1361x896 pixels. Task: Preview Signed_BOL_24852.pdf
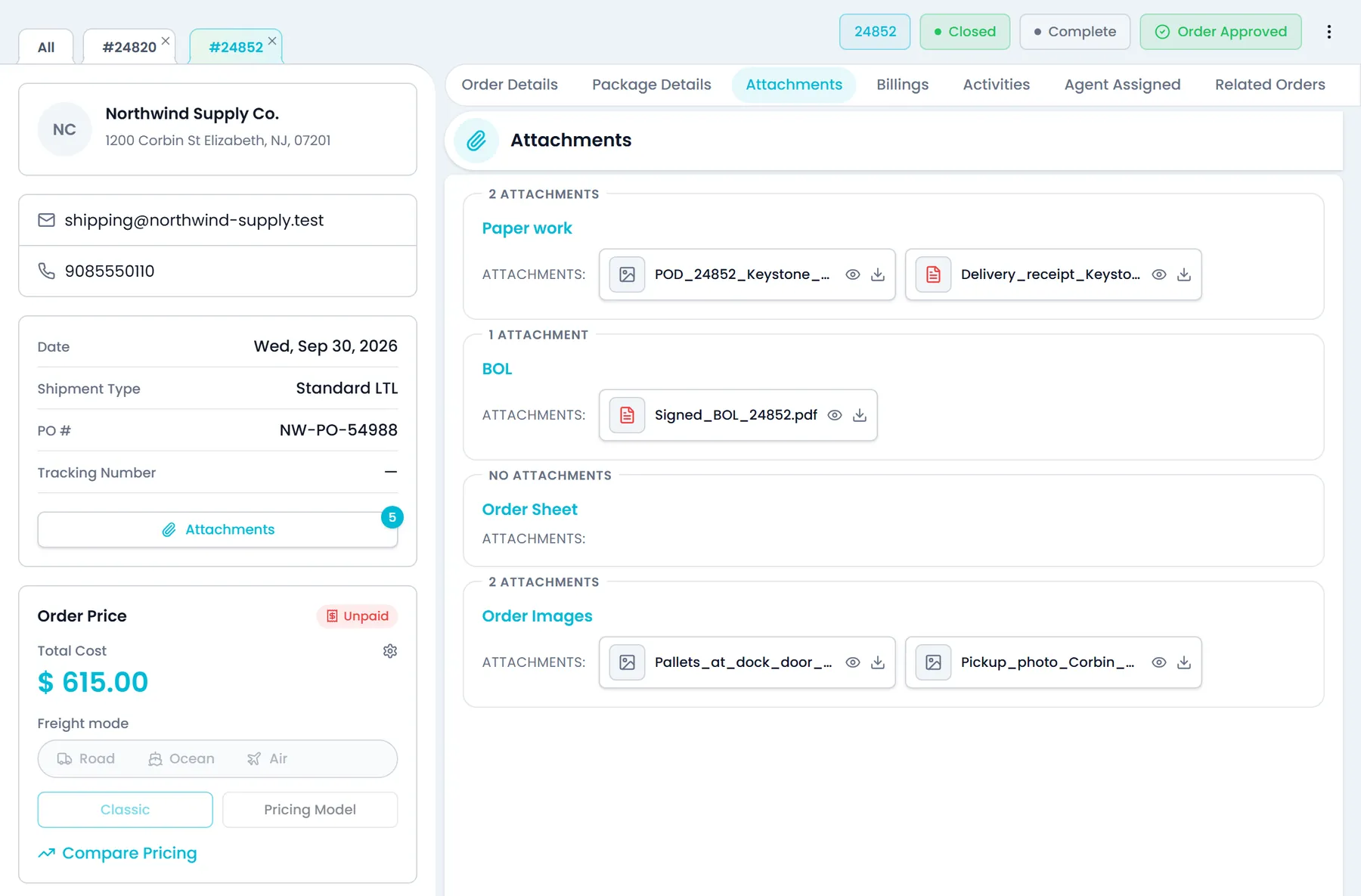point(835,415)
